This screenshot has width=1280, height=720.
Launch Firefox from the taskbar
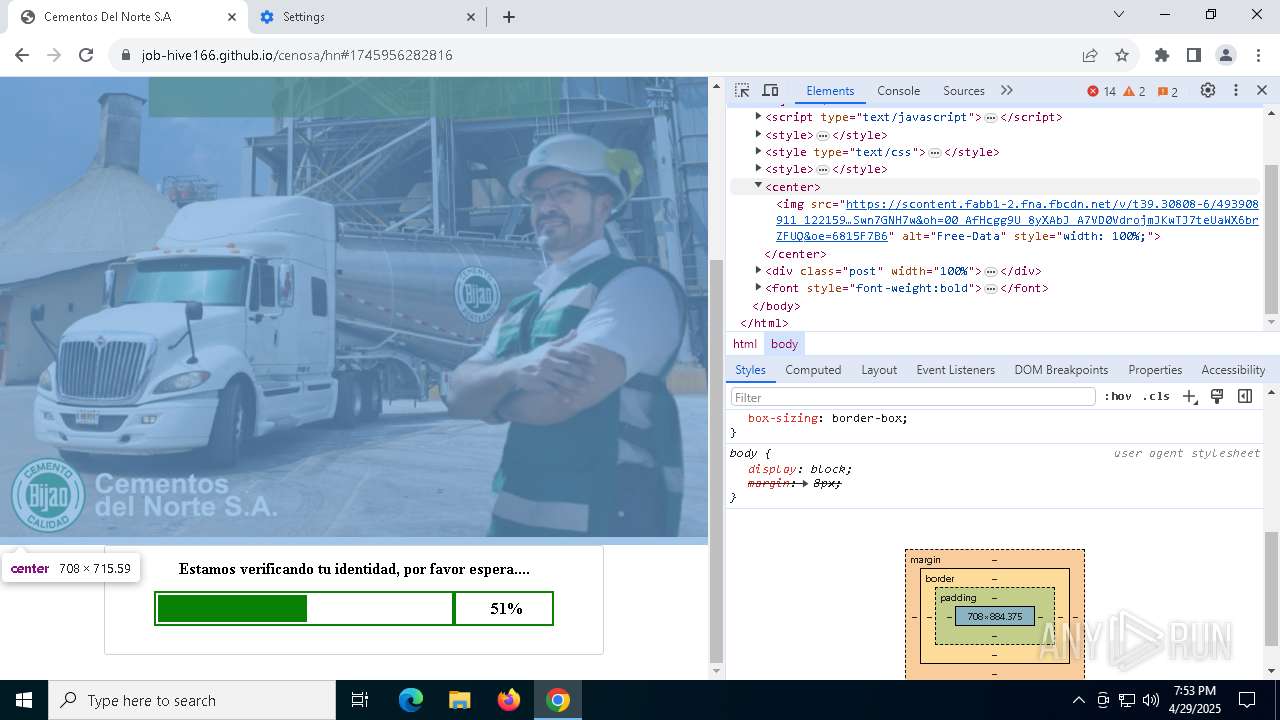509,700
